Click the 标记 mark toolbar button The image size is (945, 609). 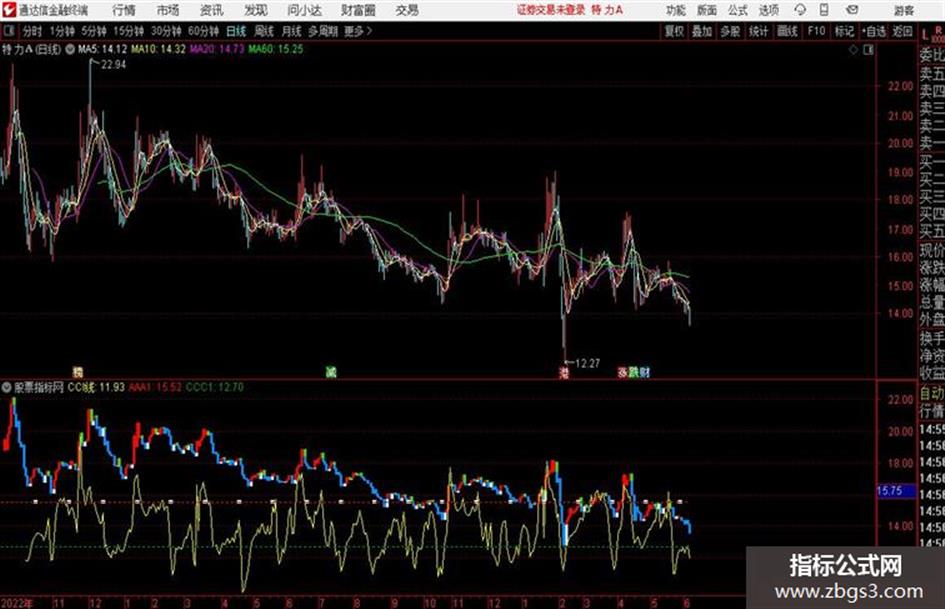pyautogui.click(x=844, y=31)
